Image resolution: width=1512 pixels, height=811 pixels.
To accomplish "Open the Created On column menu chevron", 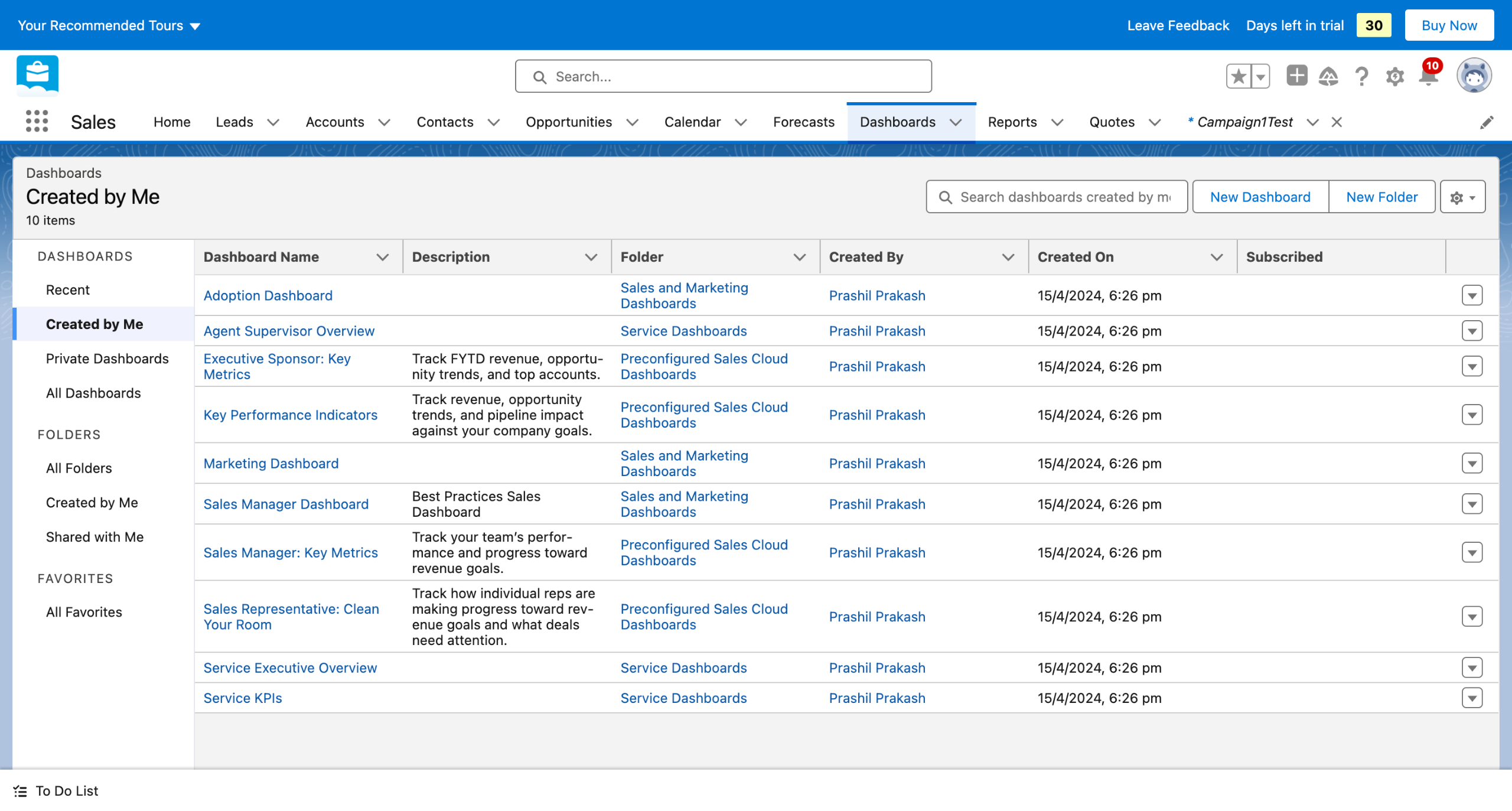I will pos(1217,257).
